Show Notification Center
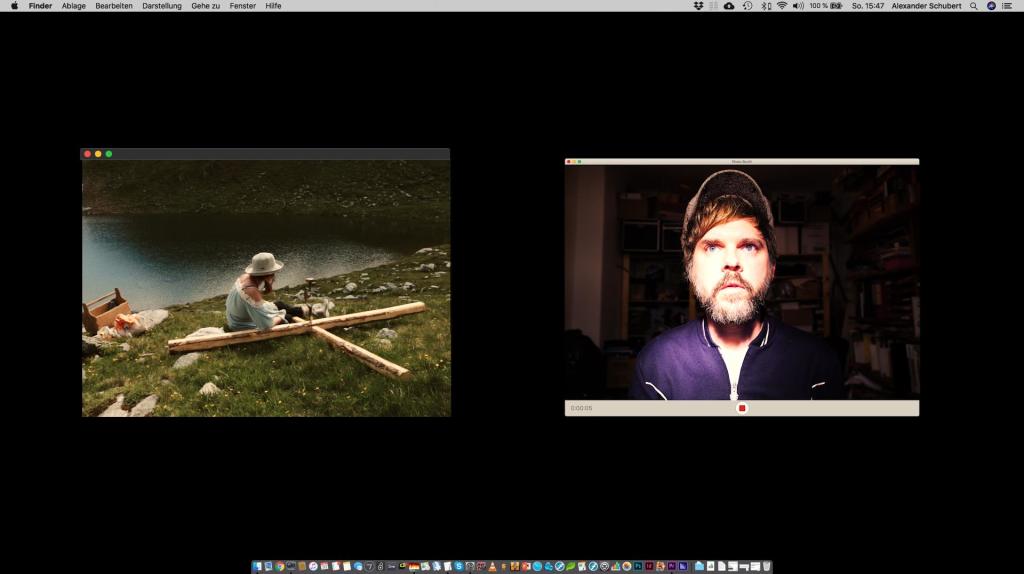Viewport: 1024px width, 574px height. 1007,6
